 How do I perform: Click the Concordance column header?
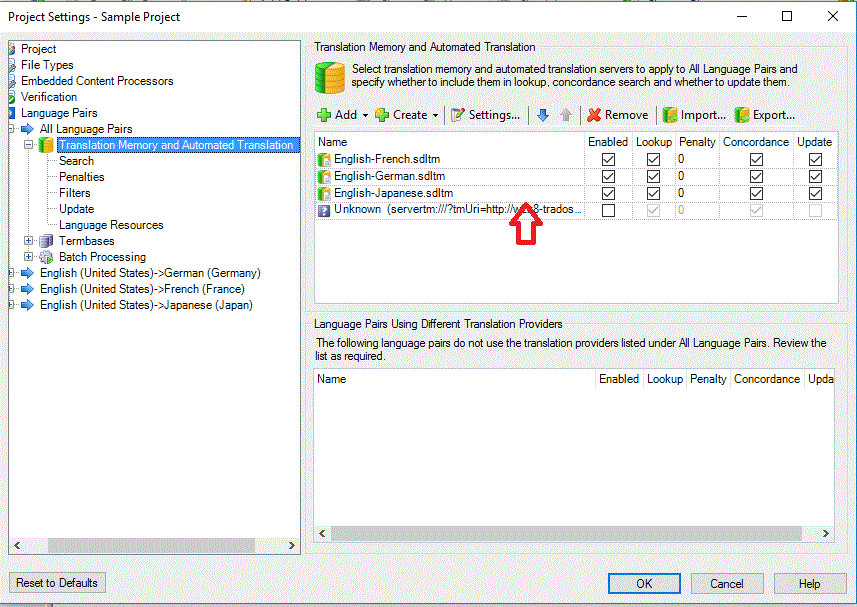pyautogui.click(x=756, y=142)
